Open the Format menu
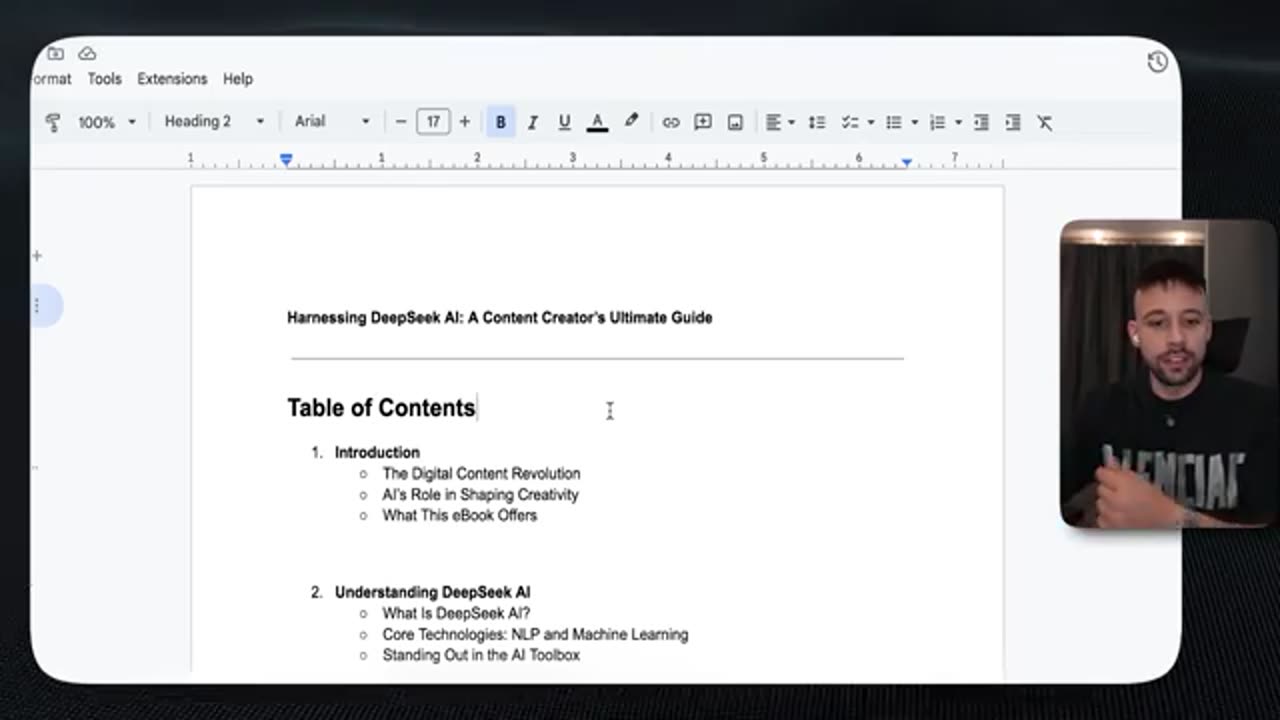The height and width of the screenshot is (720, 1280). tap(52, 78)
